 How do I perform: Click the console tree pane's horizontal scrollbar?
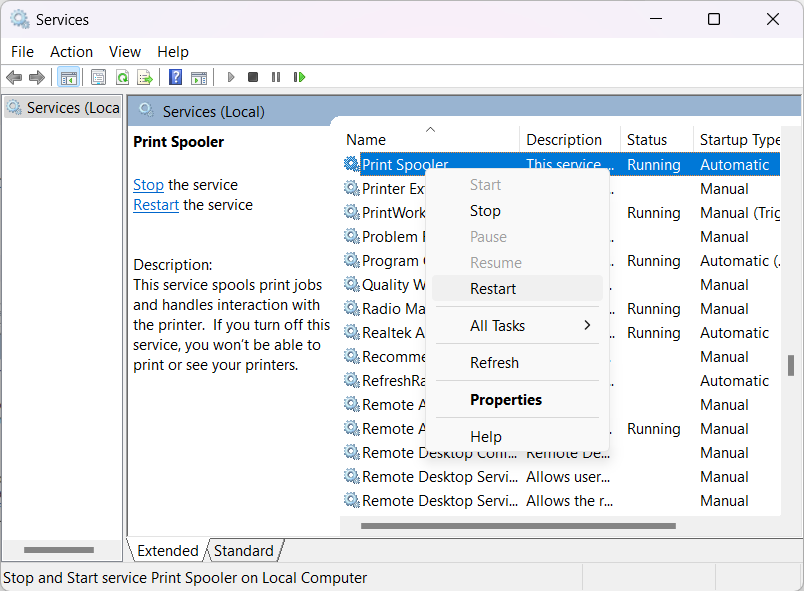click(x=59, y=550)
